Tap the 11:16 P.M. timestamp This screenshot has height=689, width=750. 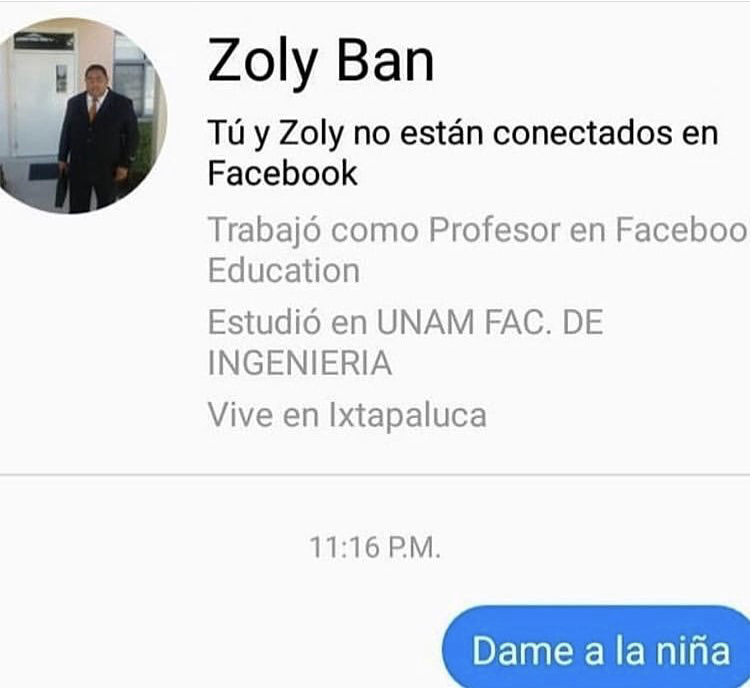coord(375,547)
